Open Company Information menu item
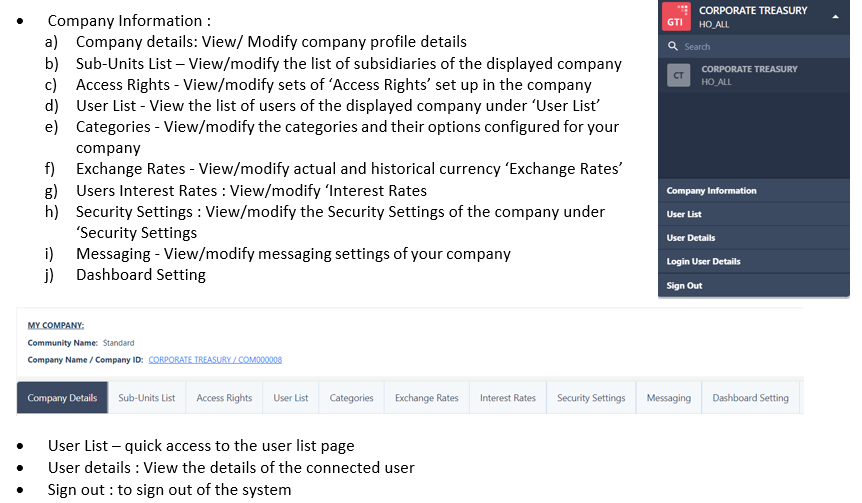Viewport: 862px width, 503px height. [754, 191]
